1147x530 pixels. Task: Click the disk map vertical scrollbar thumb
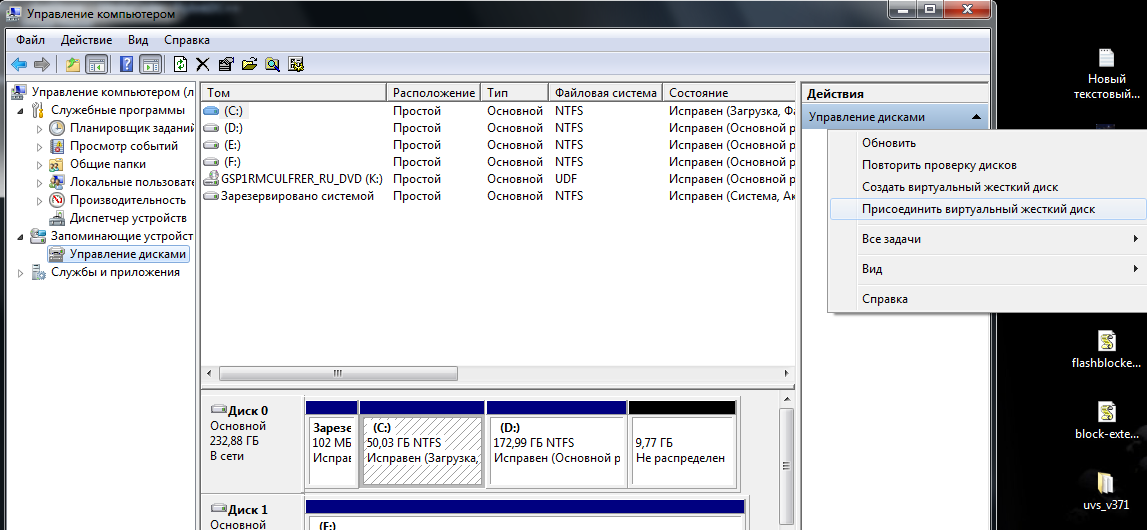point(786,465)
